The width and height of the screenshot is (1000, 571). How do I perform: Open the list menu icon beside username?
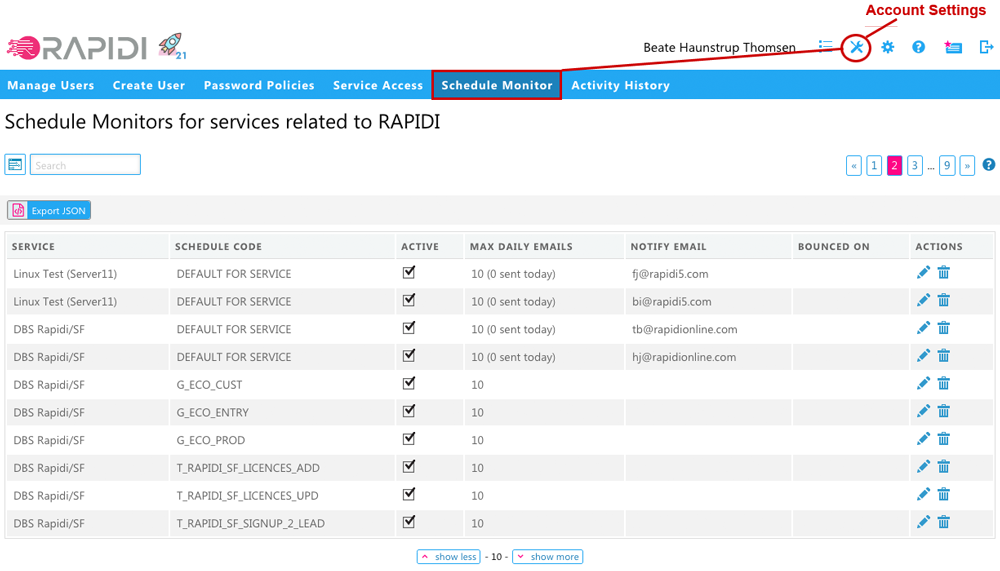click(825, 46)
